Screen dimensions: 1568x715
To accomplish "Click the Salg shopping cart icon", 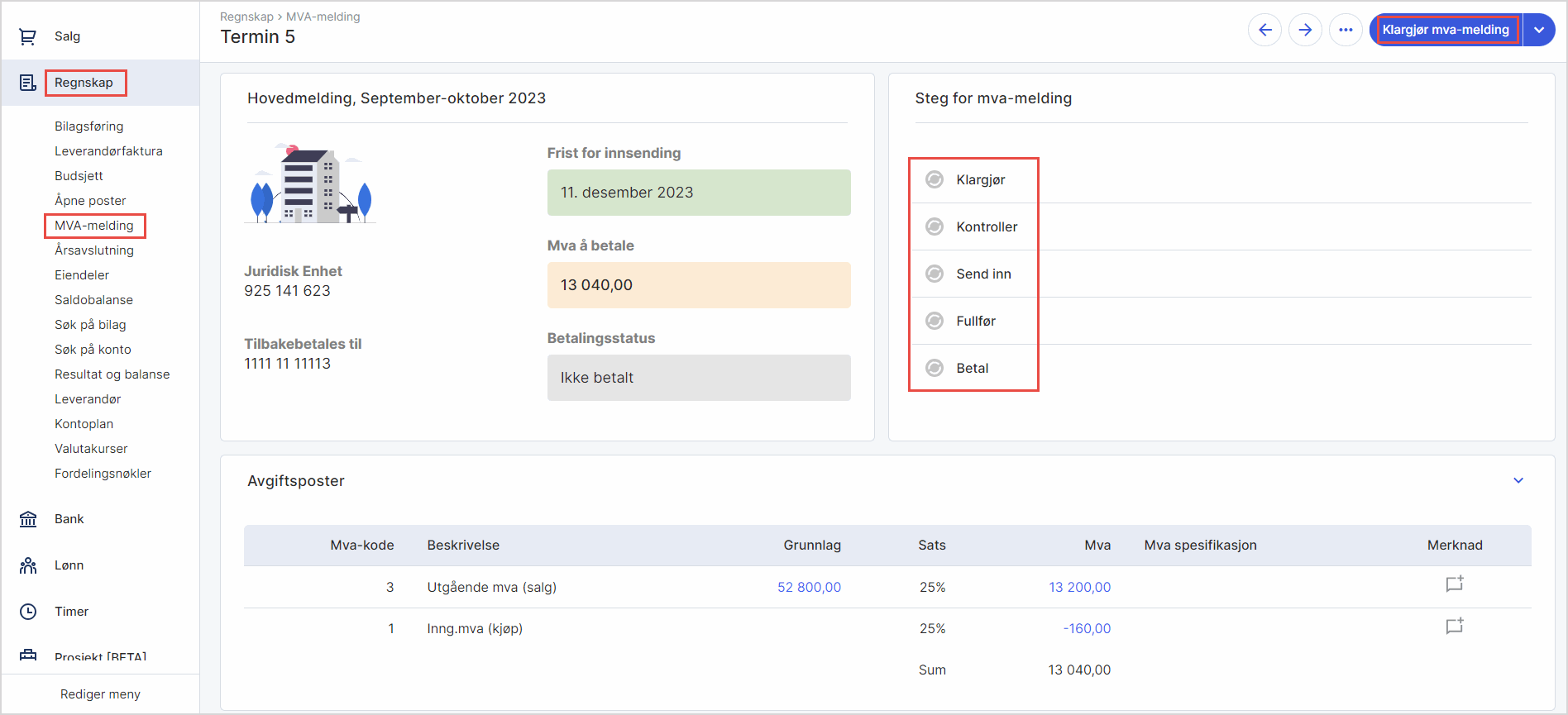I will click(27, 36).
